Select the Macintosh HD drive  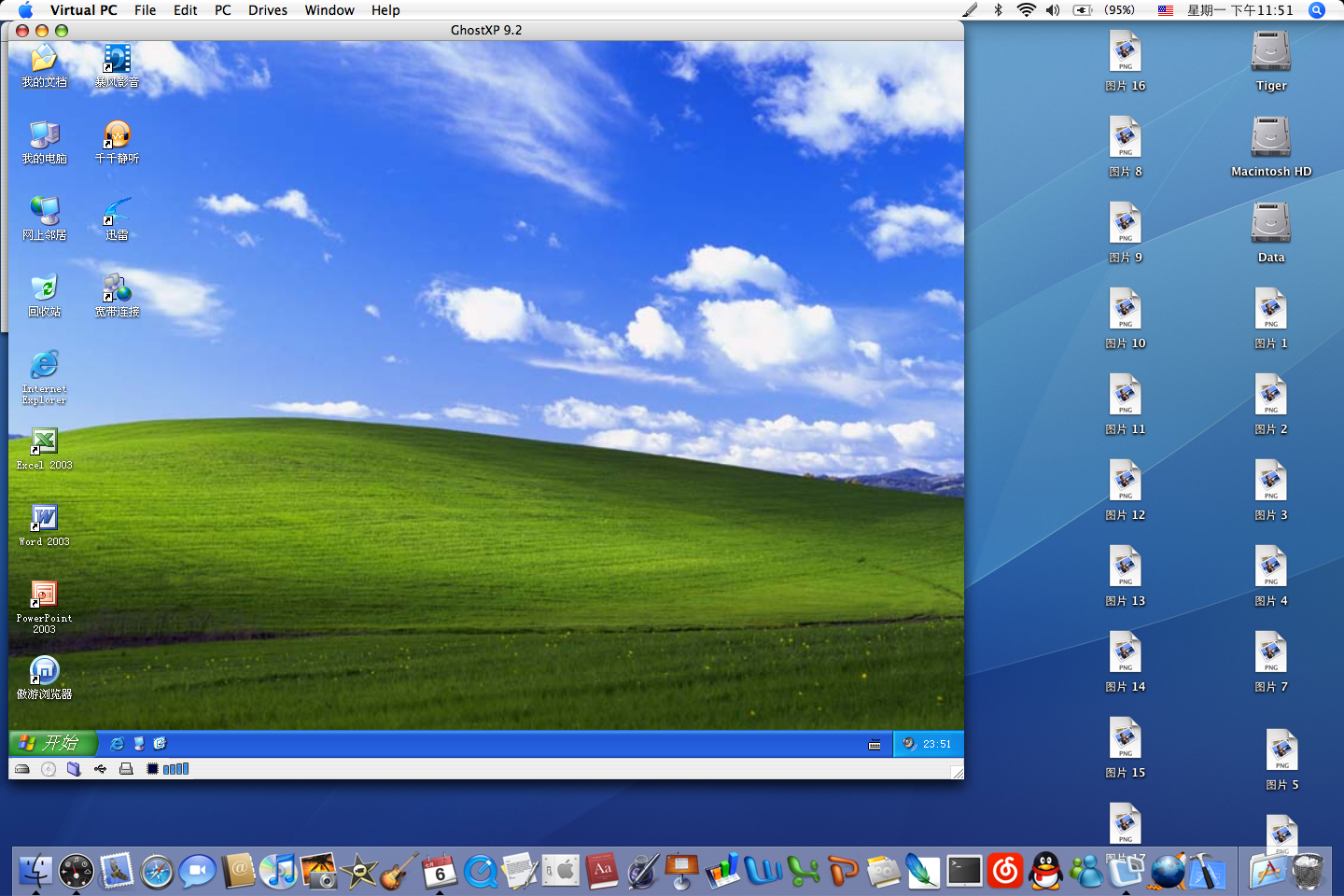[x=1271, y=147]
